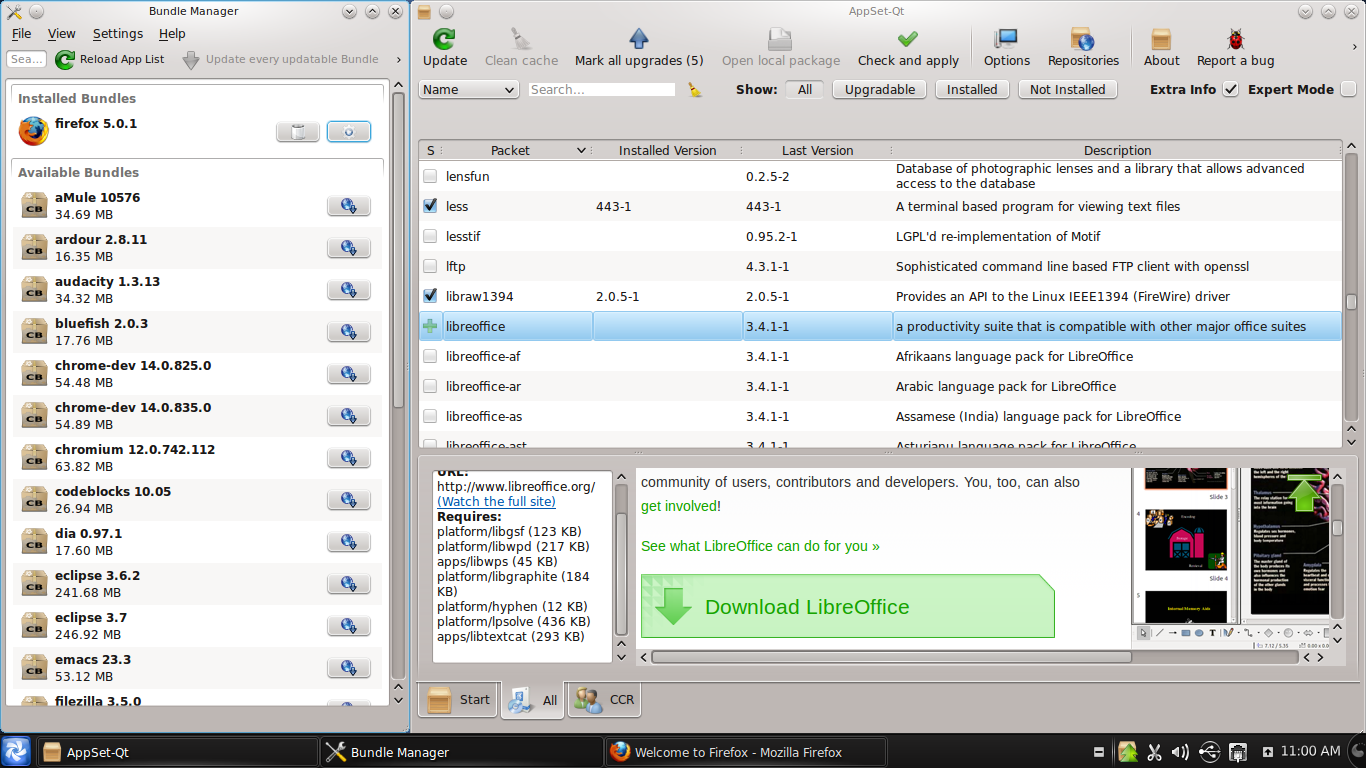Click the scissors clipboard icon in system tray

[1153, 752]
